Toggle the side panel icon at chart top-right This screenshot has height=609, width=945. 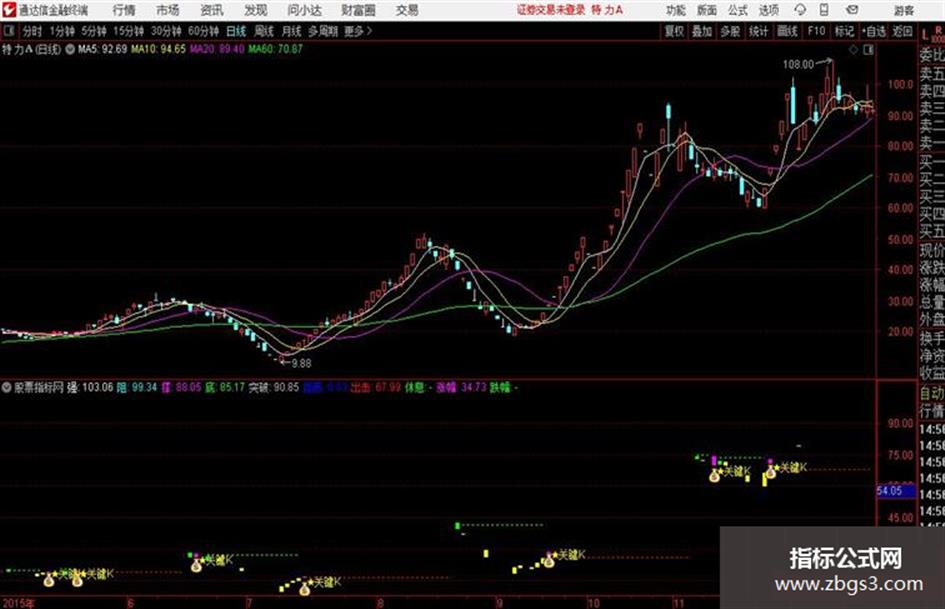click(x=868, y=50)
